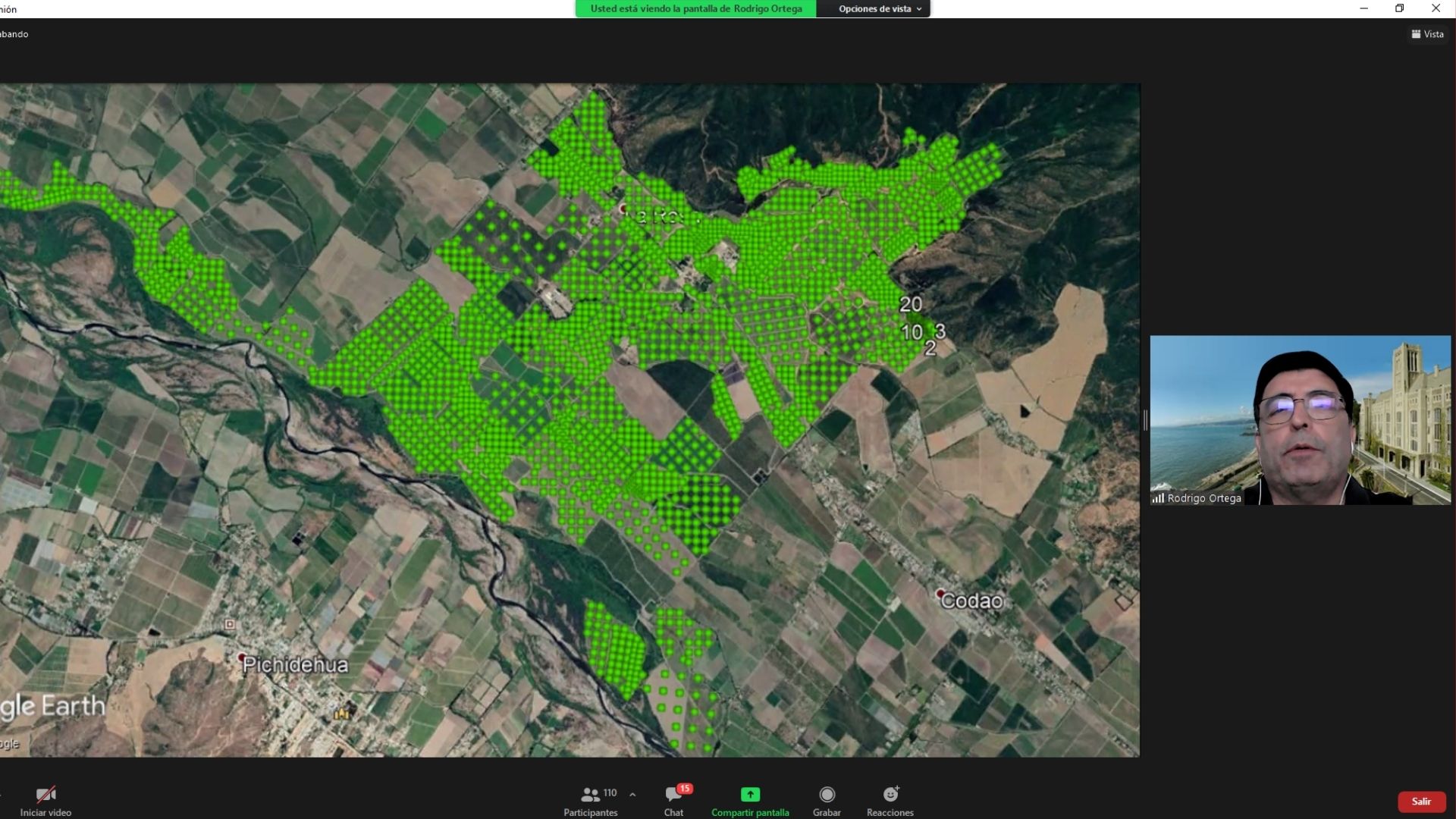Click the red Salir button
Image resolution: width=1456 pixels, height=819 pixels.
(x=1421, y=802)
